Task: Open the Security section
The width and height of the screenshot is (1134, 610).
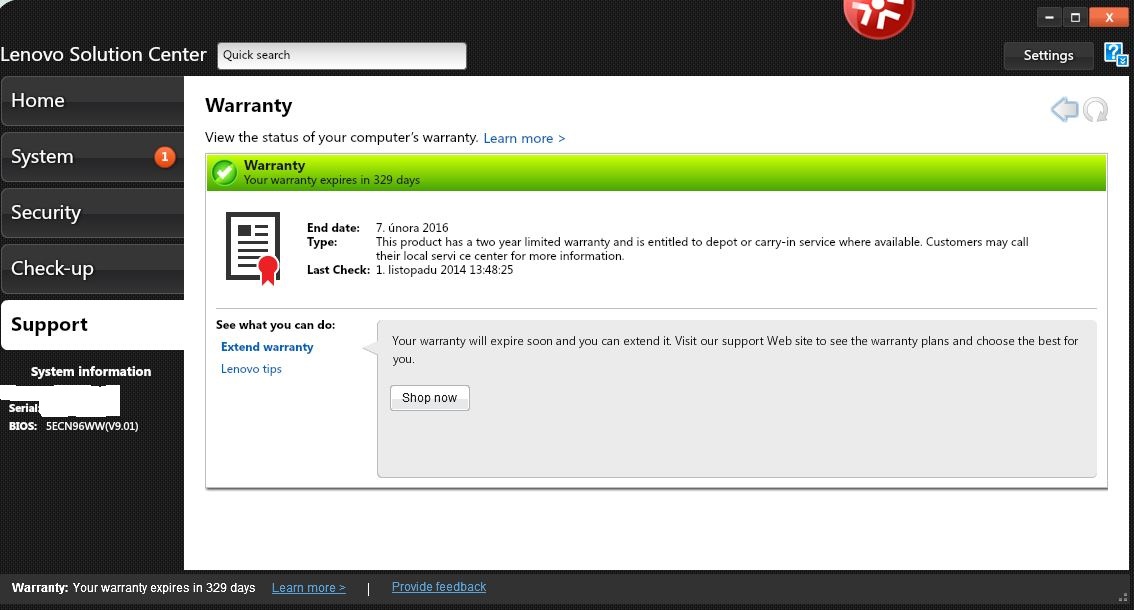Action: tap(92, 213)
